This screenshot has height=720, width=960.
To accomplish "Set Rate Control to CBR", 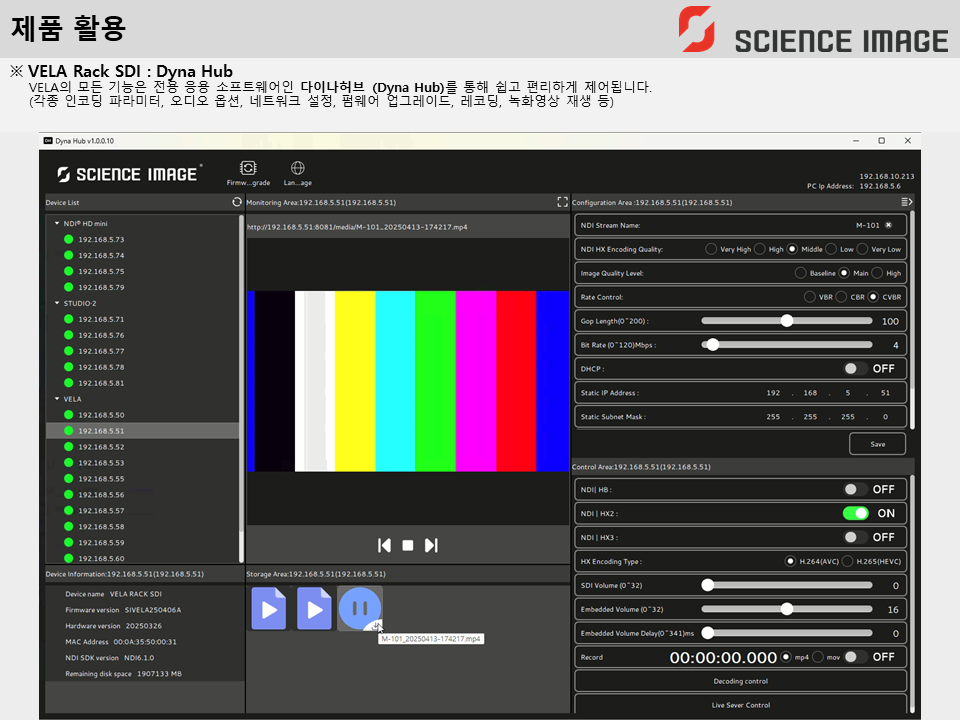I will (x=841, y=297).
